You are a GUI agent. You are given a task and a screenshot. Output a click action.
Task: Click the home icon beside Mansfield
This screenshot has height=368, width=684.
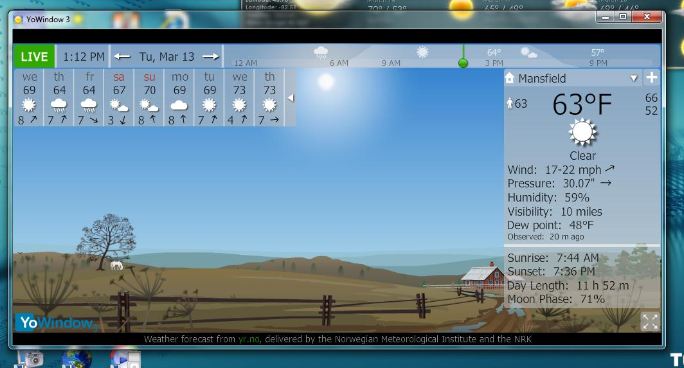(510, 78)
